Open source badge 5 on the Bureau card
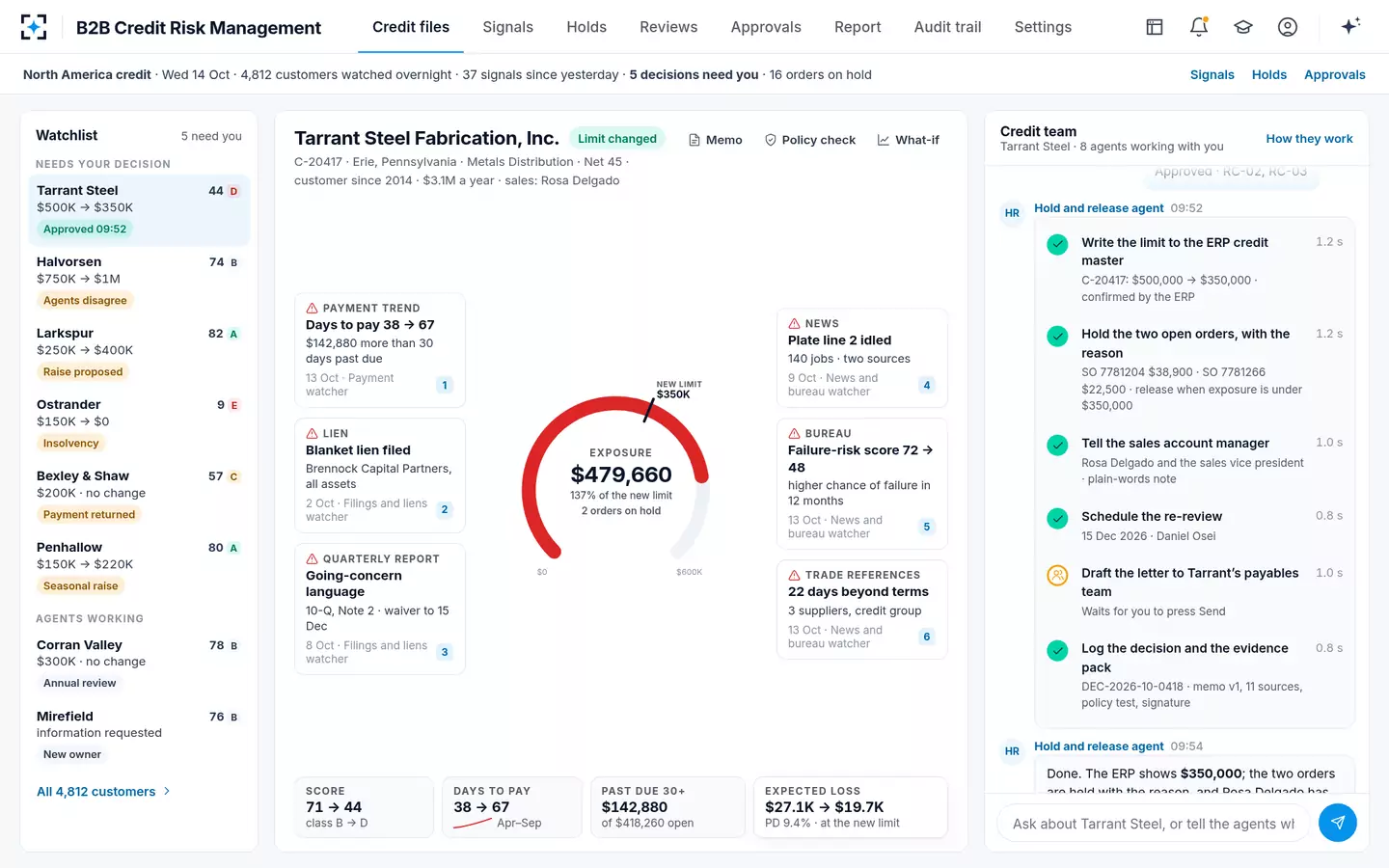 coord(927,527)
